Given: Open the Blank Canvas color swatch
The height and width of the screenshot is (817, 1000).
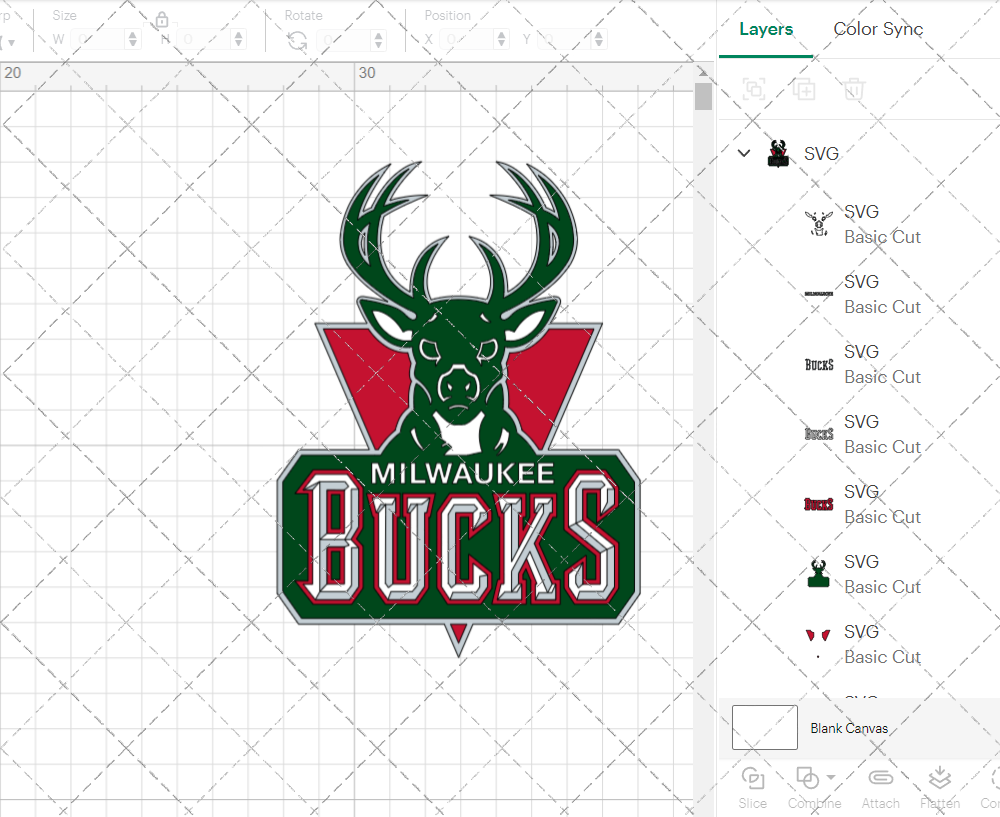Looking at the screenshot, I should (765, 727).
